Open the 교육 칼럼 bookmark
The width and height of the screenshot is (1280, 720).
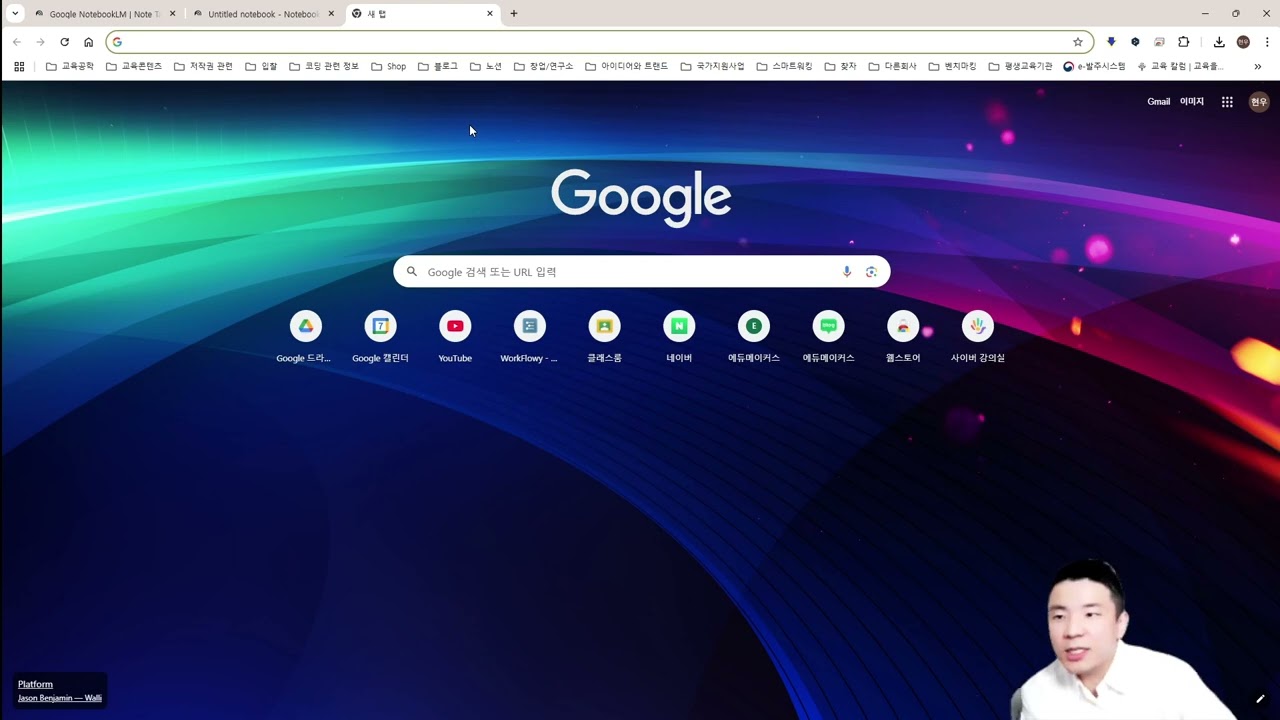[1181, 67]
